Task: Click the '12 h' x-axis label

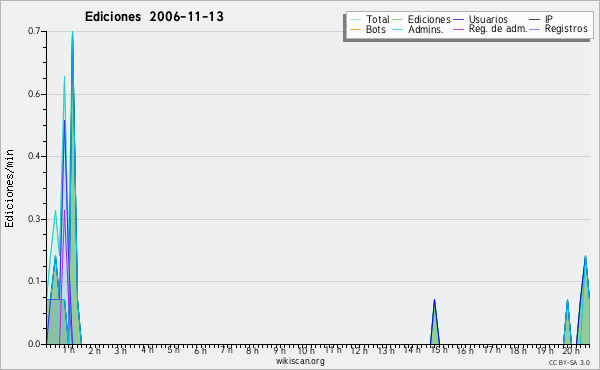Action: pos(359,350)
